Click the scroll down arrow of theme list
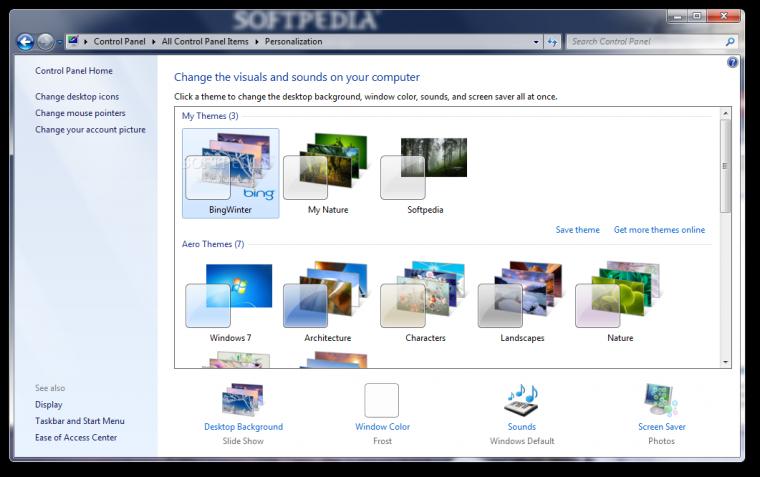 [x=725, y=362]
